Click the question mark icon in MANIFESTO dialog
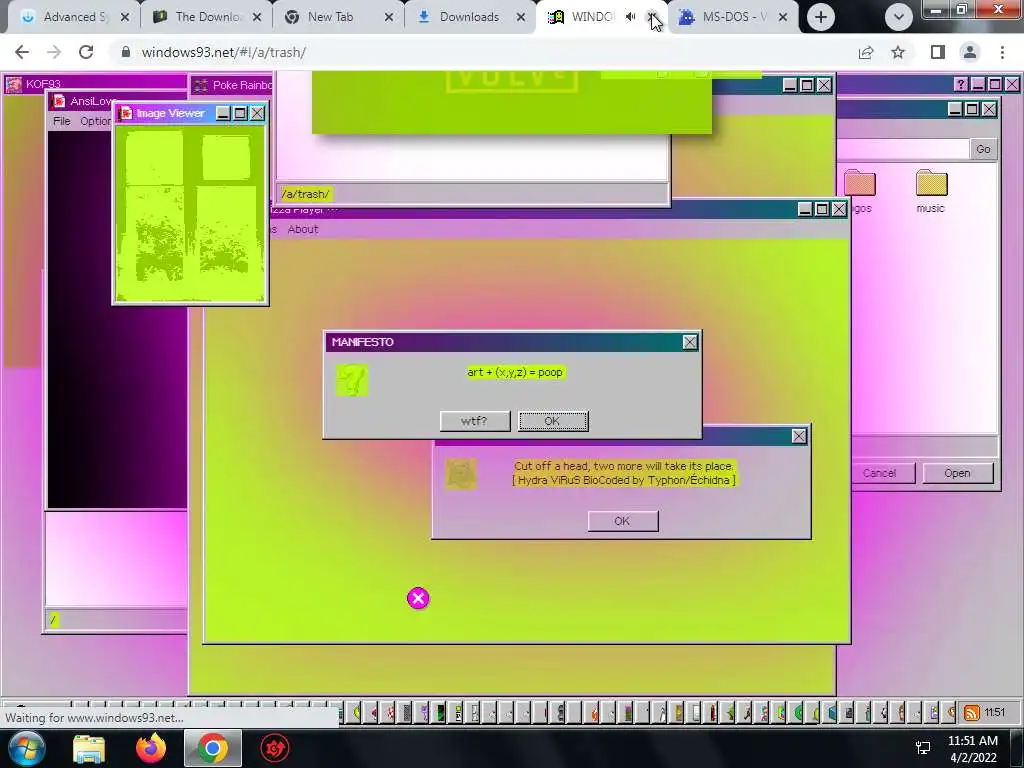 coord(352,380)
